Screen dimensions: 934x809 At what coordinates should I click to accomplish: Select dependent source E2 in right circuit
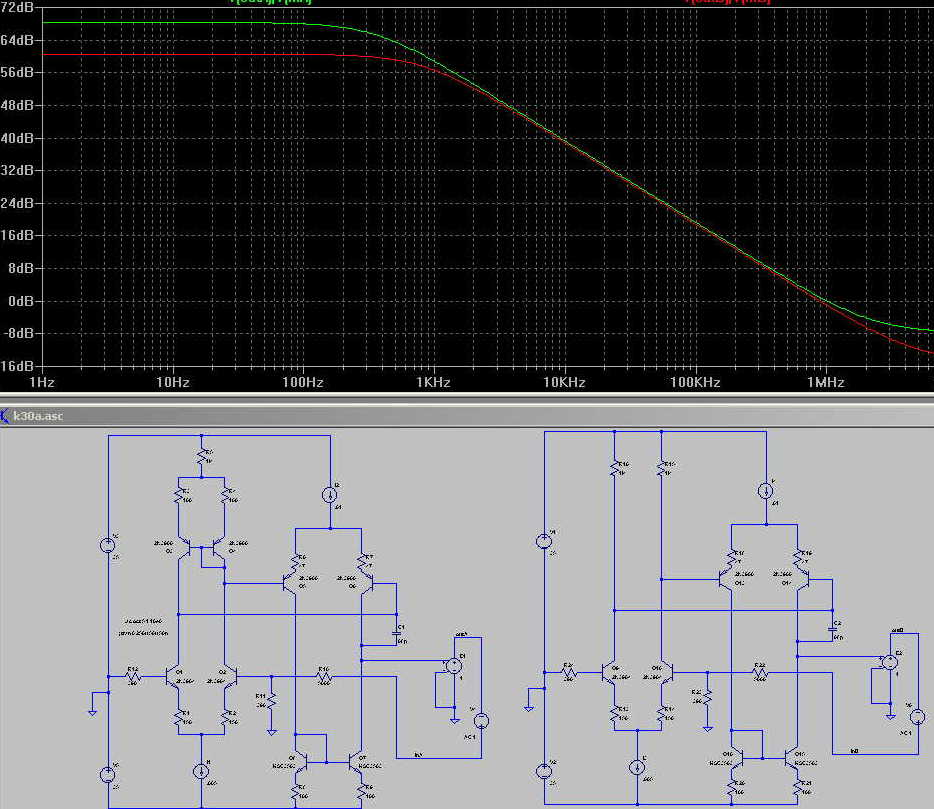[890, 662]
